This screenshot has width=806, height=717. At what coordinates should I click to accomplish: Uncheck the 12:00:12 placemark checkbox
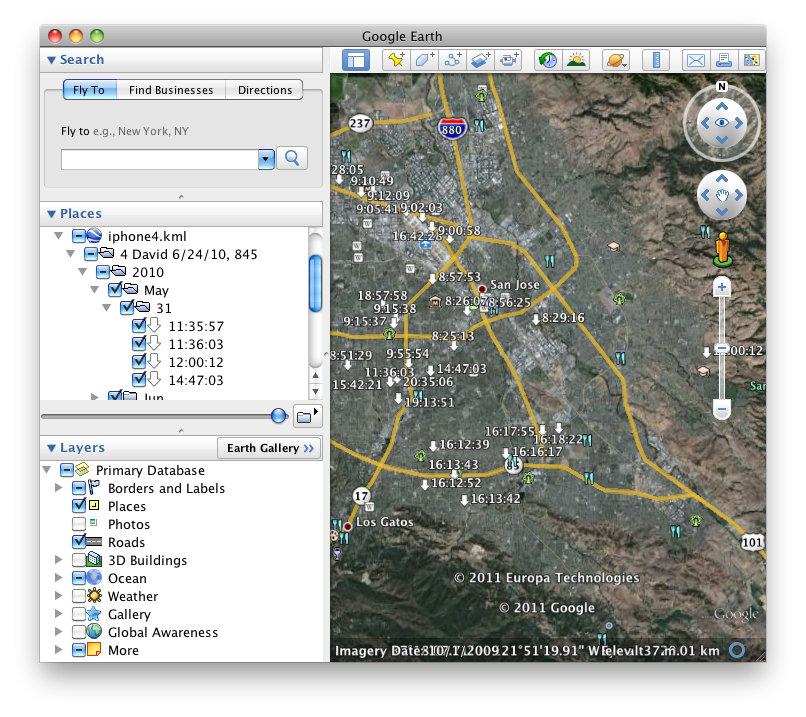(x=139, y=362)
